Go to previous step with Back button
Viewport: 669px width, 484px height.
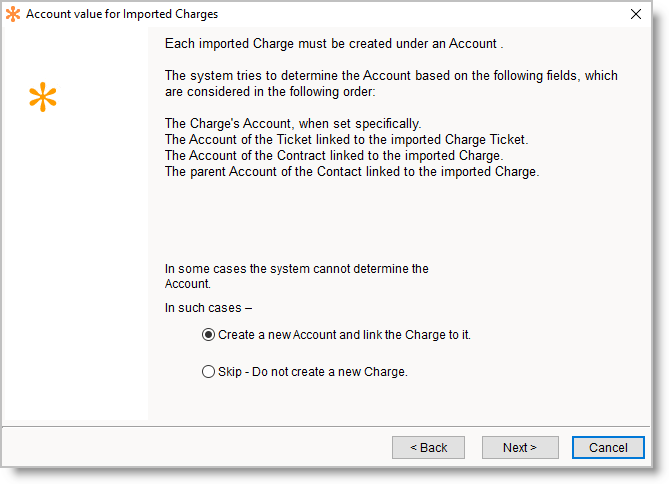pos(427,447)
